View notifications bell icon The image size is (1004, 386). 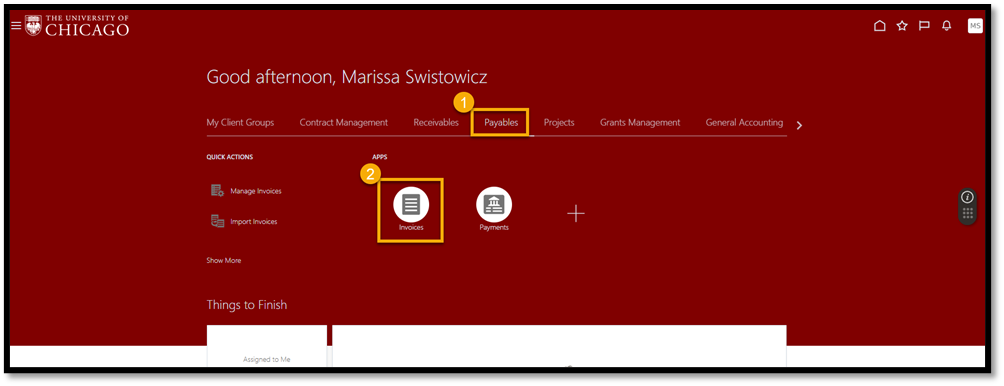pos(946,26)
